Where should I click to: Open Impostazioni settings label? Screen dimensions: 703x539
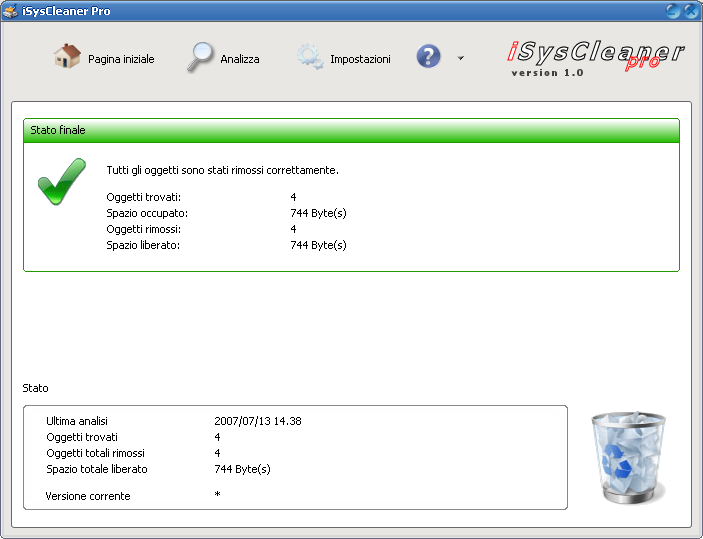360,59
